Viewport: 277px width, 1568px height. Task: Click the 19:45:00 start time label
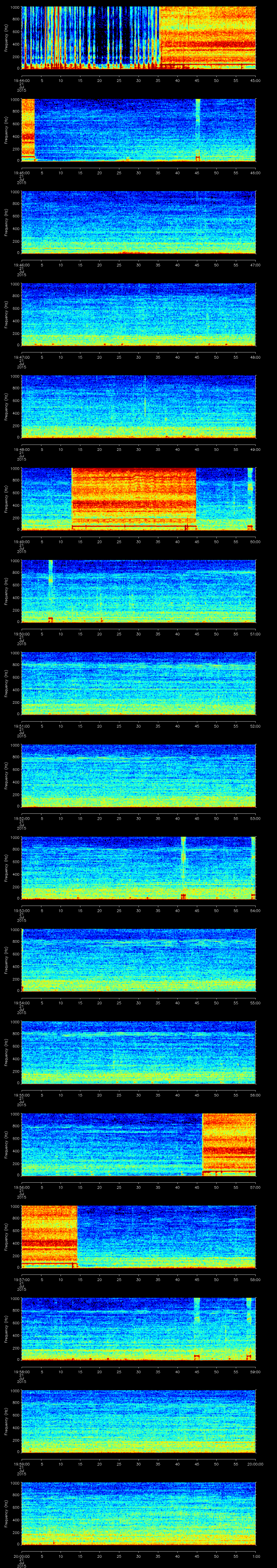tap(21, 173)
